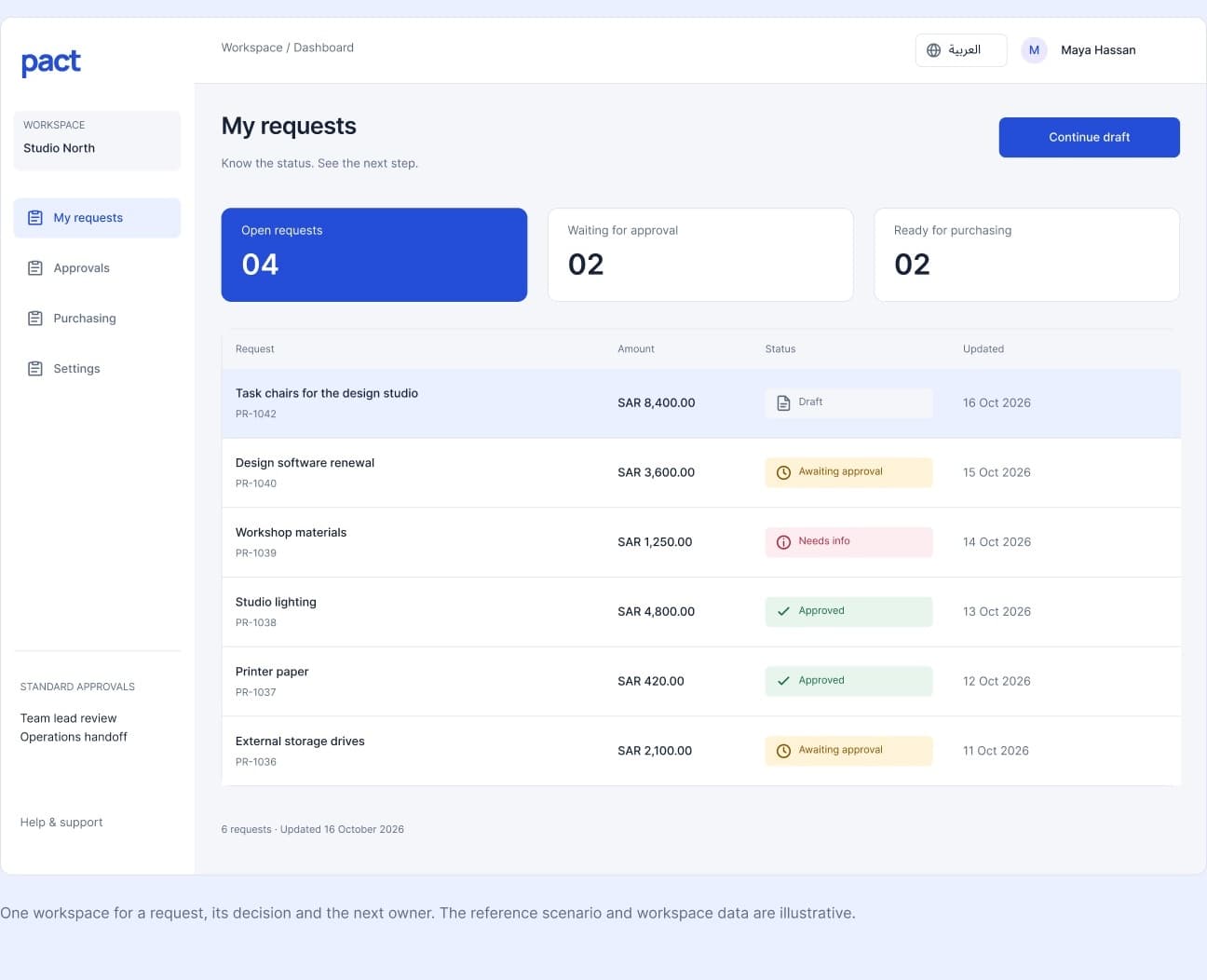The image size is (1207, 980).
Task: Click the Draft document icon
Action: [783, 402]
